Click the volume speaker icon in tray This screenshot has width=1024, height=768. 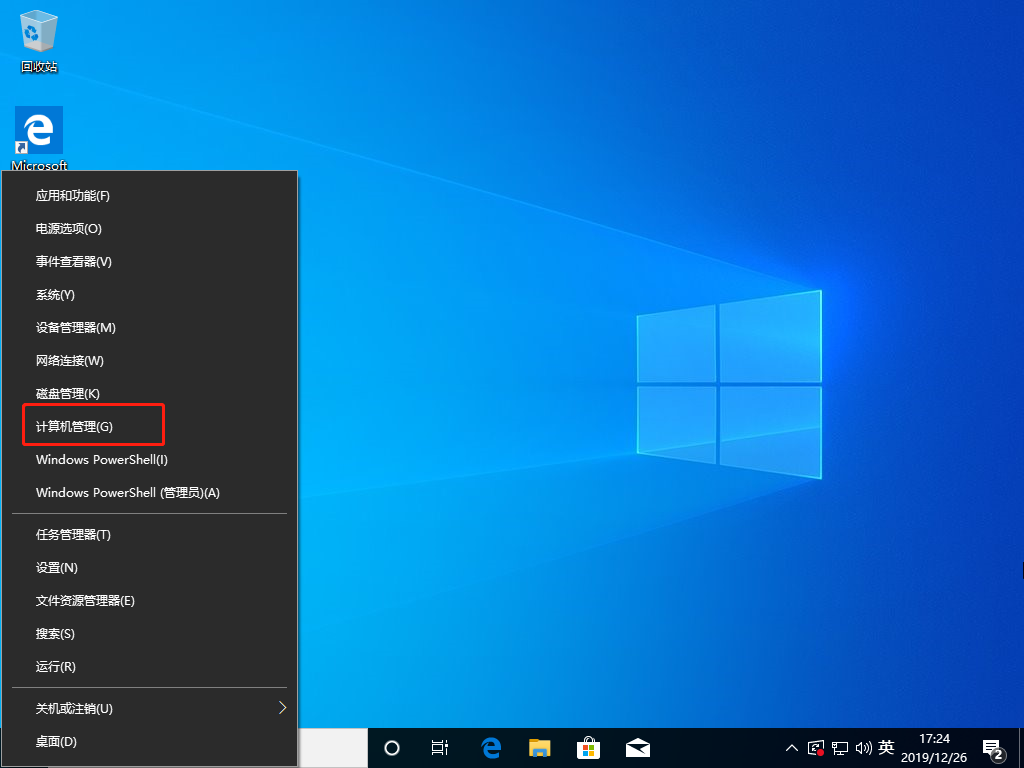click(x=865, y=748)
